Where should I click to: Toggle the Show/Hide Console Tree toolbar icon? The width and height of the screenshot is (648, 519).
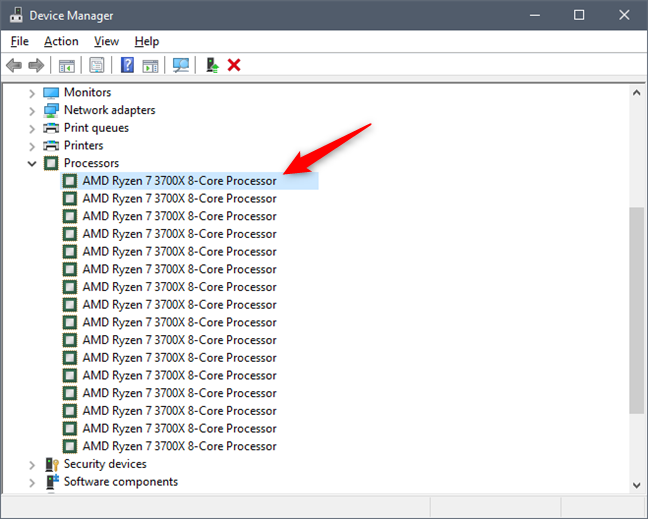coord(67,65)
